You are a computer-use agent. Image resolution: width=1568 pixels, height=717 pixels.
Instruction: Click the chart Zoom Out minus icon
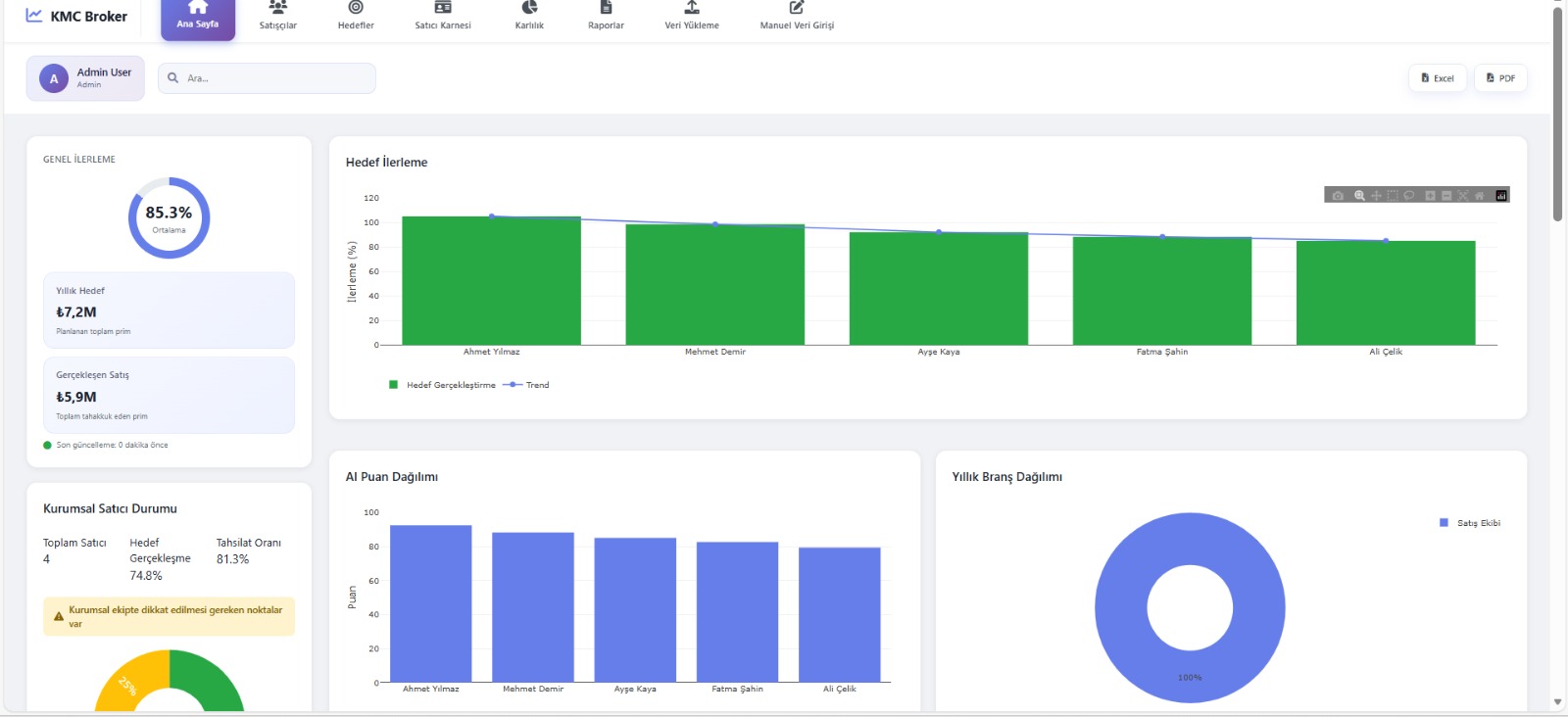click(1446, 196)
